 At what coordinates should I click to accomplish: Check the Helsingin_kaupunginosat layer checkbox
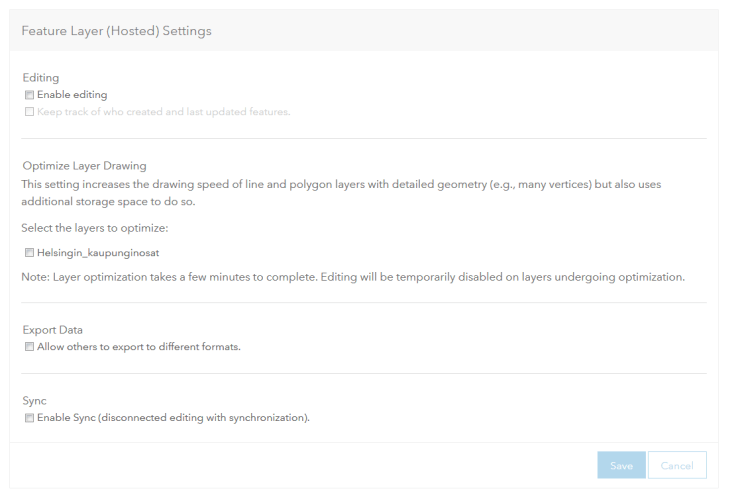click(29, 253)
